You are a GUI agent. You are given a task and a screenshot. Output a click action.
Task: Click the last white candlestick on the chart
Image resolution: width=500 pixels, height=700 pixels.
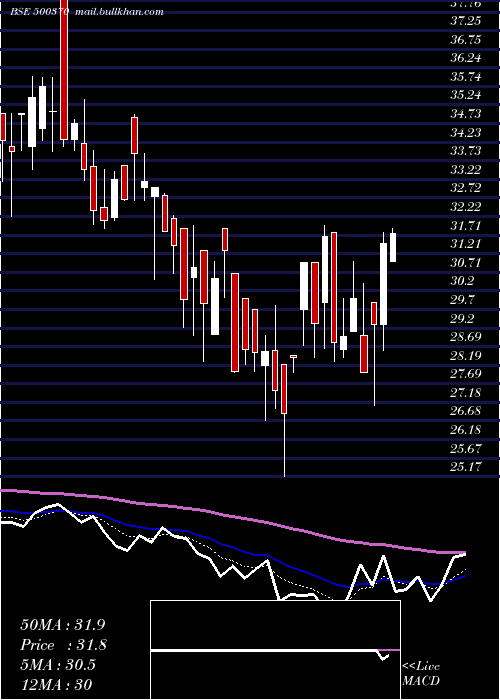click(x=393, y=247)
